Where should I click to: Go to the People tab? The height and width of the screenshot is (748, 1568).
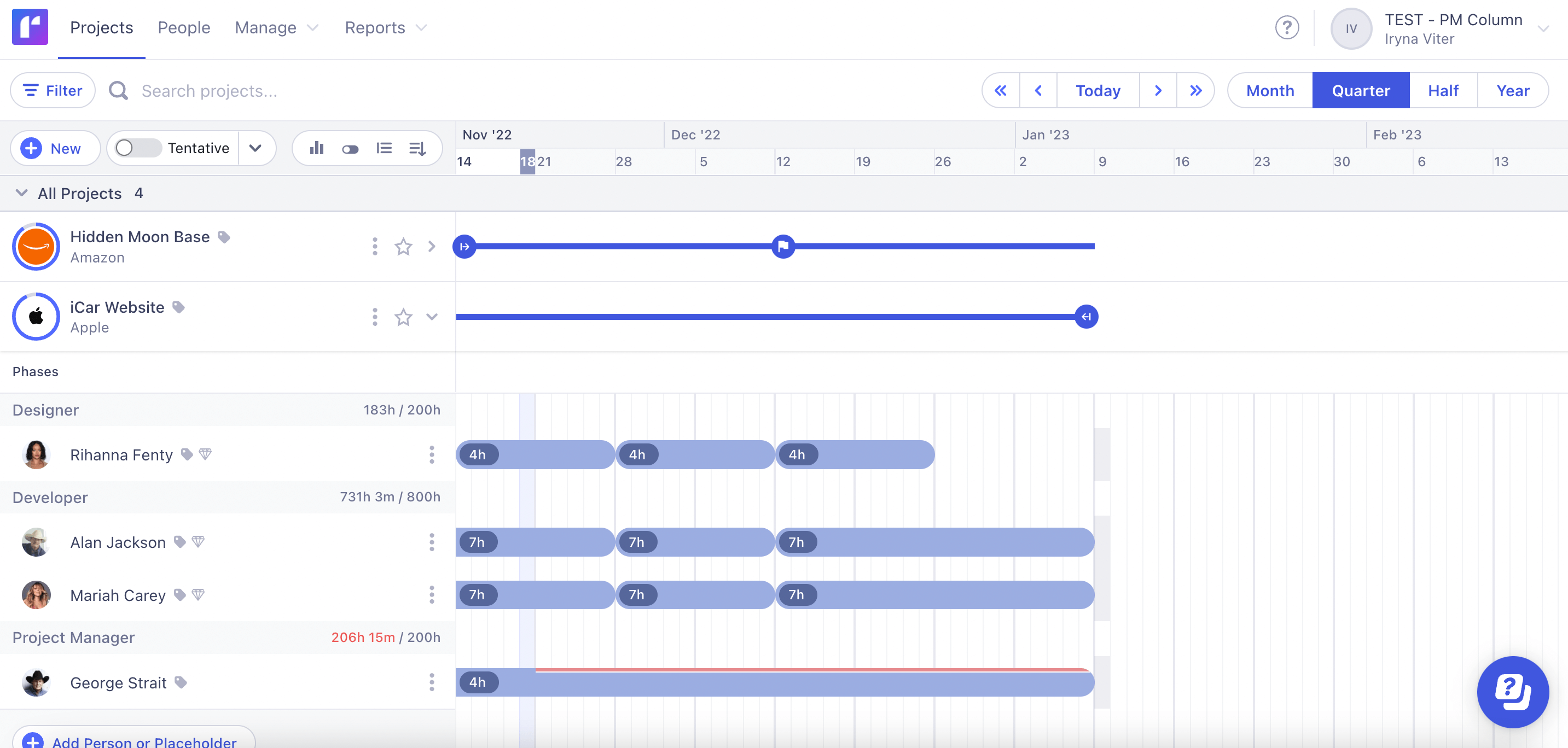184,28
